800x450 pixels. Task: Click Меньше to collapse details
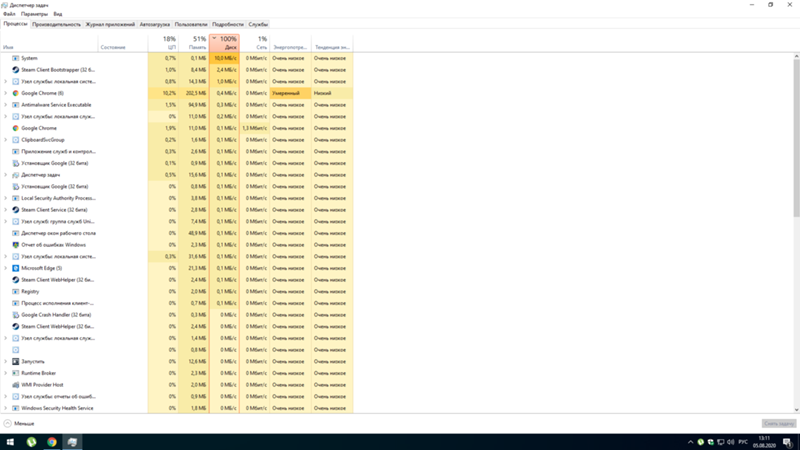(x=19, y=423)
